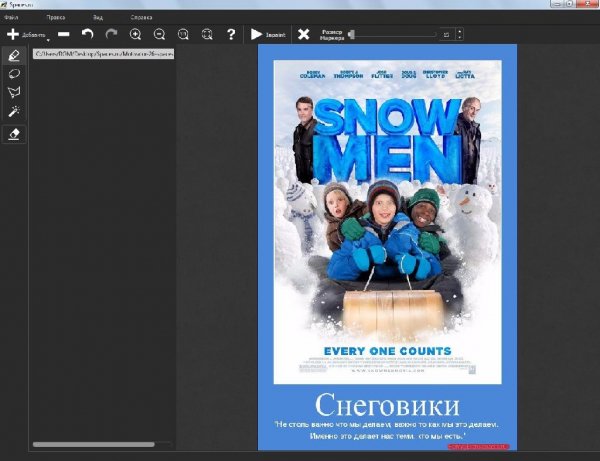Image resolution: width=600 pixels, height=461 pixels.
Task: Click the marker size value field
Action: (x=447, y=34)
